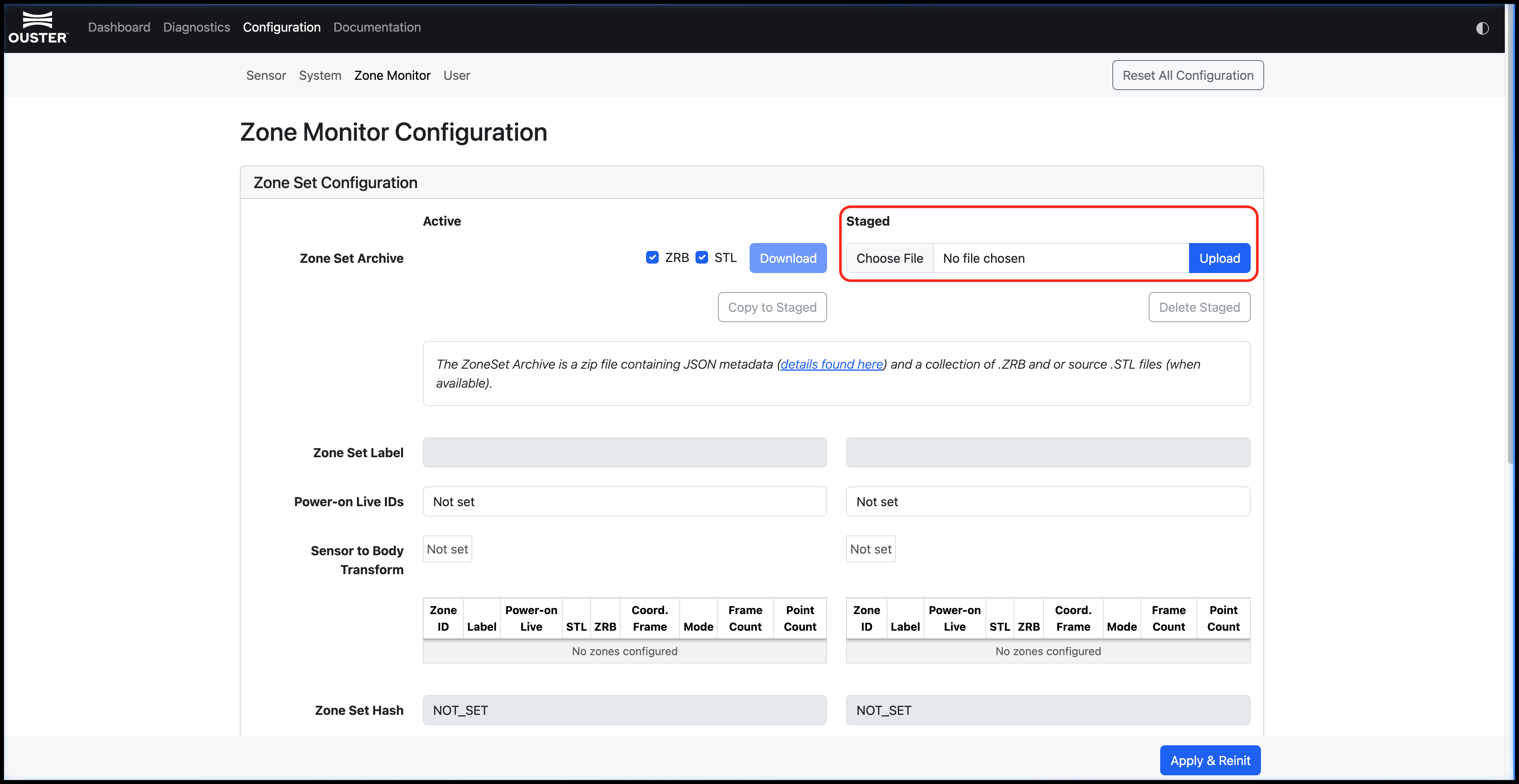Click Active 'No zones configured' row
This screenshot has width=1519, height=784.
tap(624, 651)
